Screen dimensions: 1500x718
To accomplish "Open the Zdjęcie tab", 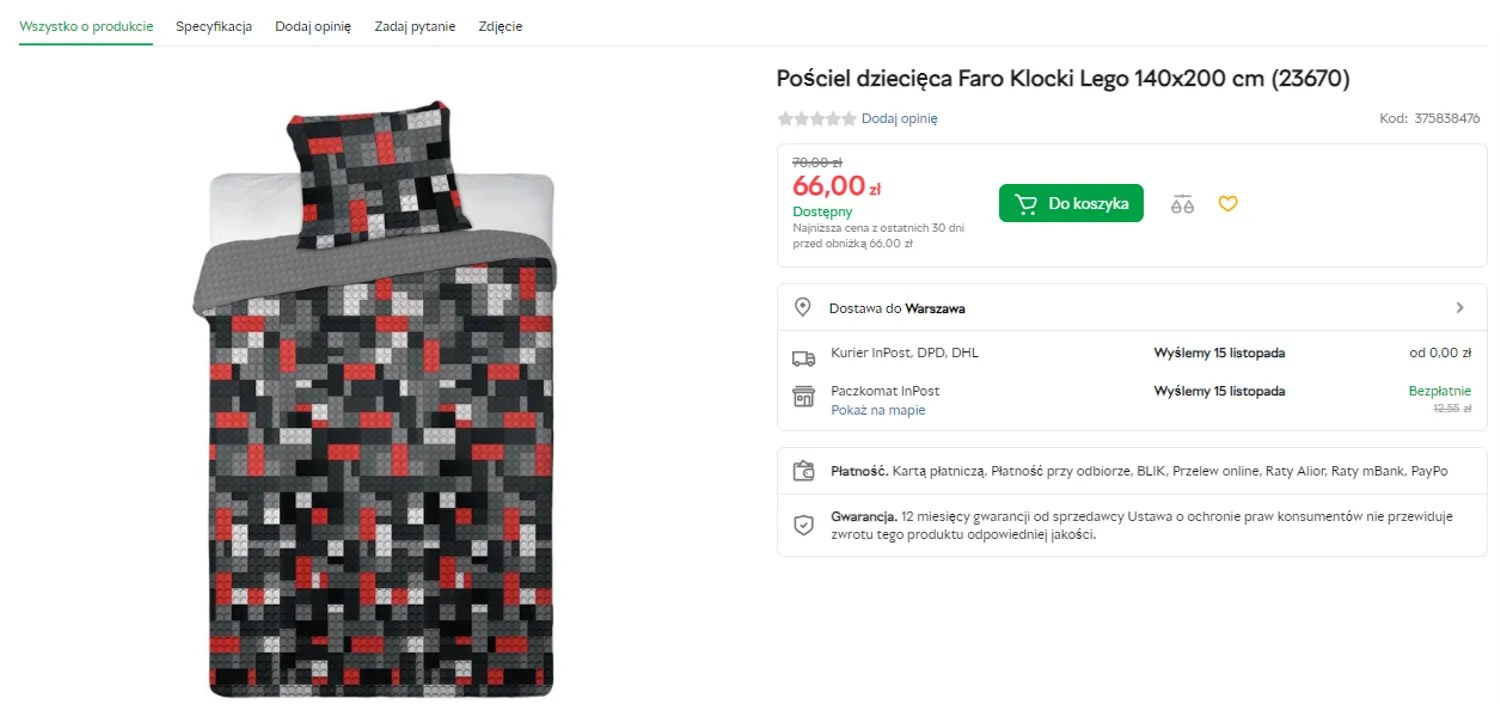I will pos(500,27).
